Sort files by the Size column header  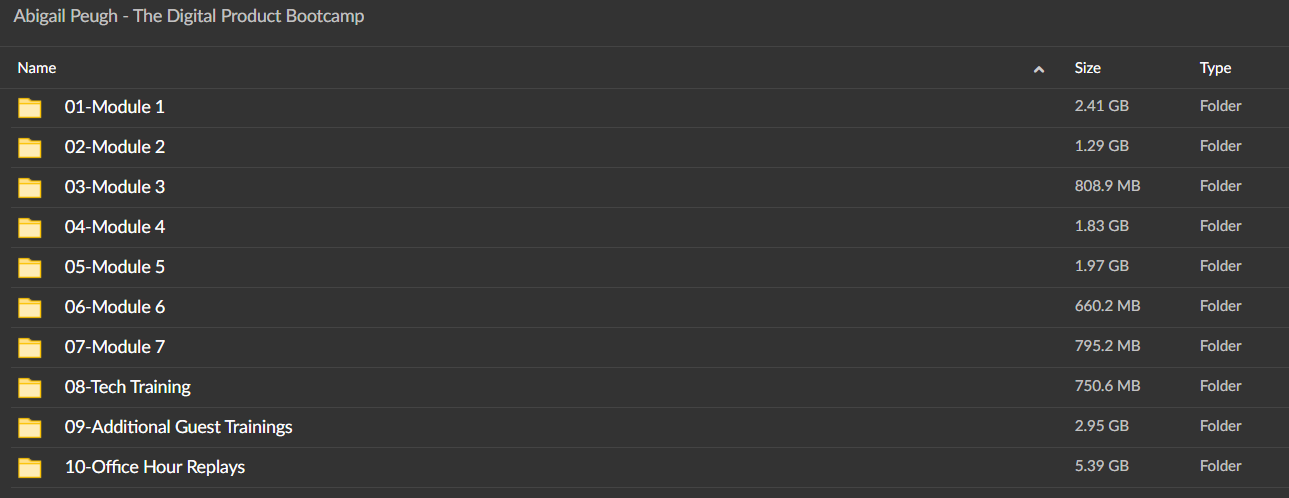pos(1088,68)
